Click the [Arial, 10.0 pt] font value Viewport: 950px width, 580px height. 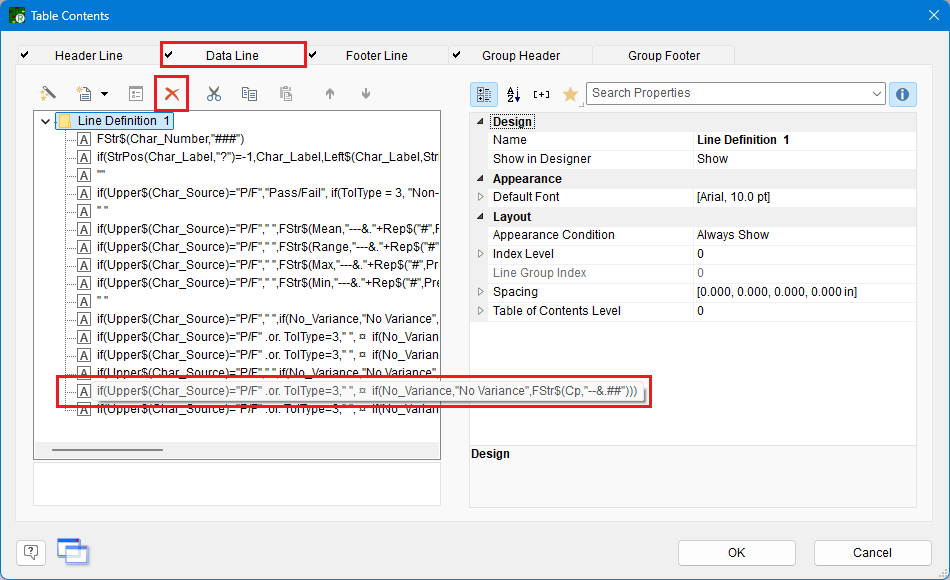coord(733,197)
